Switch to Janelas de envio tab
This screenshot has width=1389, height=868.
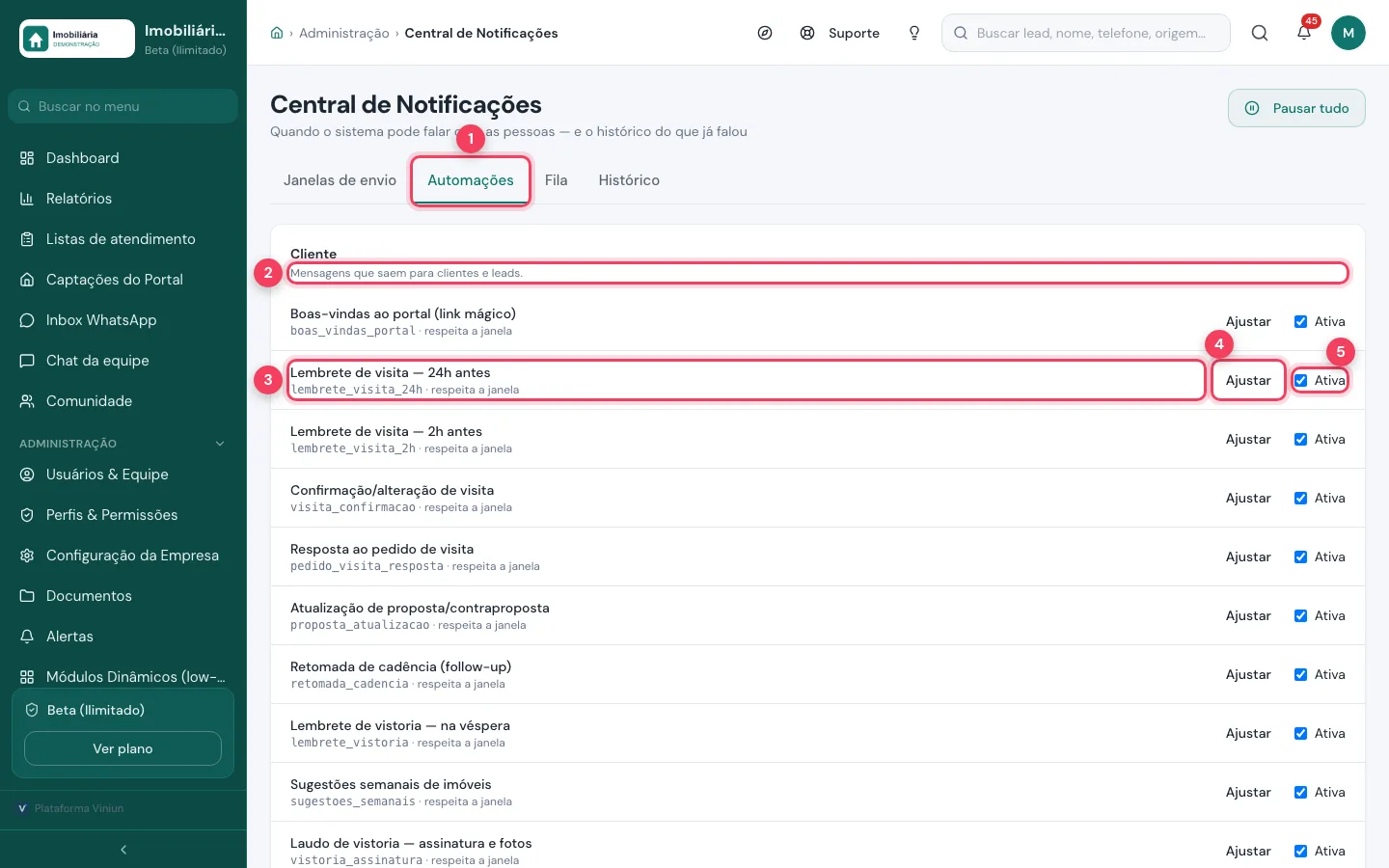click(x=340, y=180)
